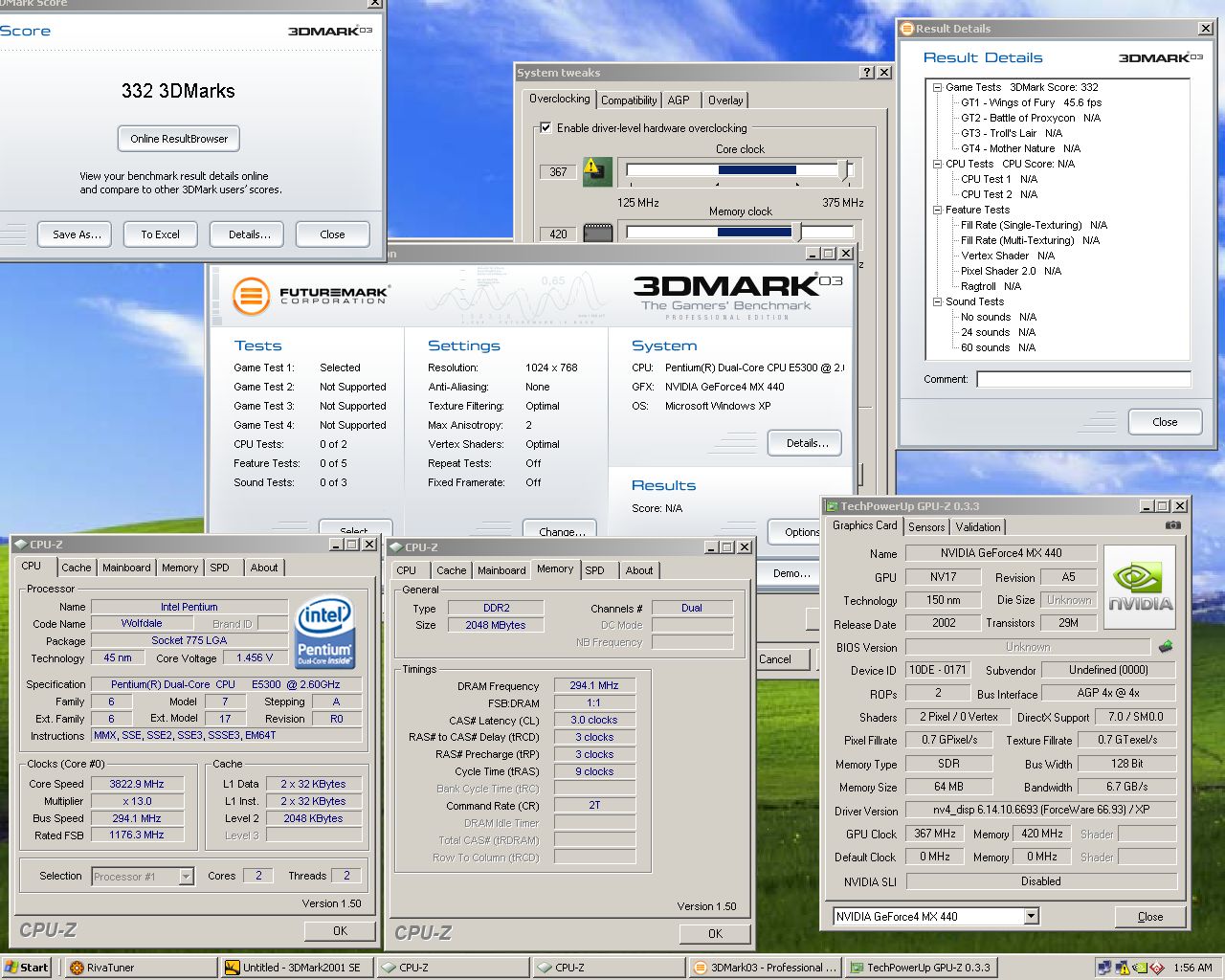The width and height of the screenshot is (1225, 980).
Task: Click Close button in GPU-Z window
Action: [1150, 917]
